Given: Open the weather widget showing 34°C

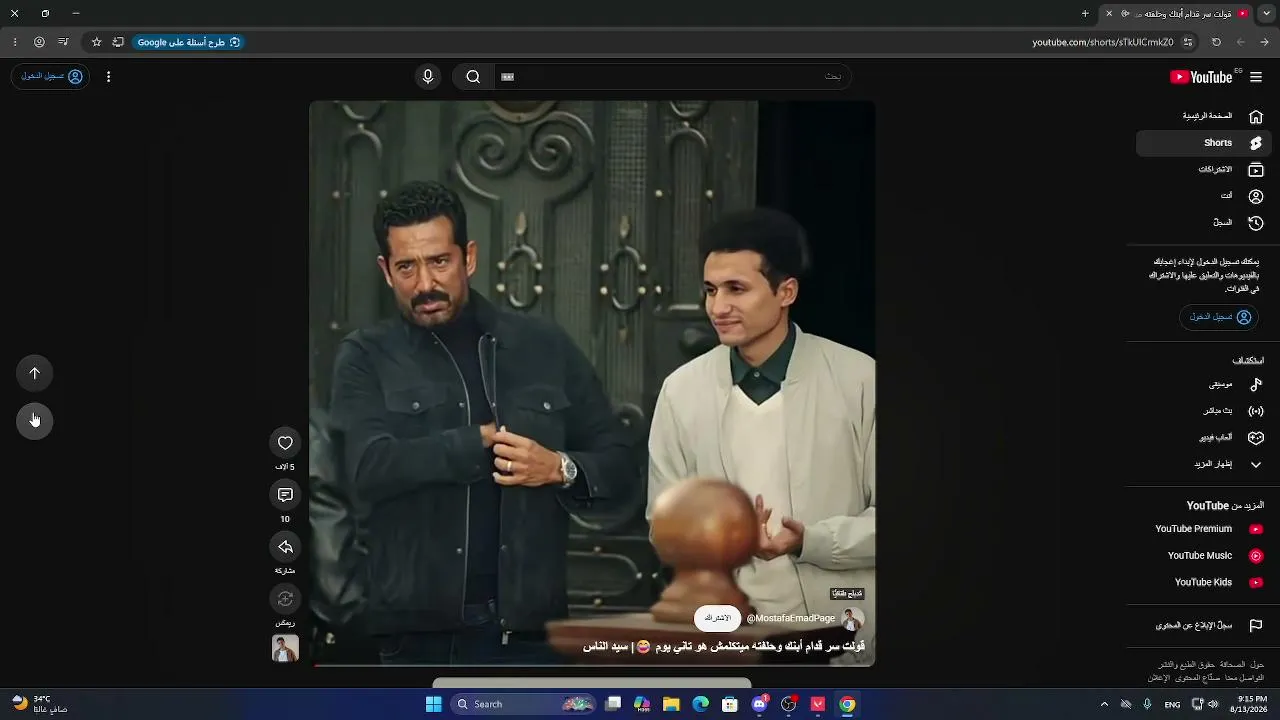Looking at the screenshot, I should (40, 704).
